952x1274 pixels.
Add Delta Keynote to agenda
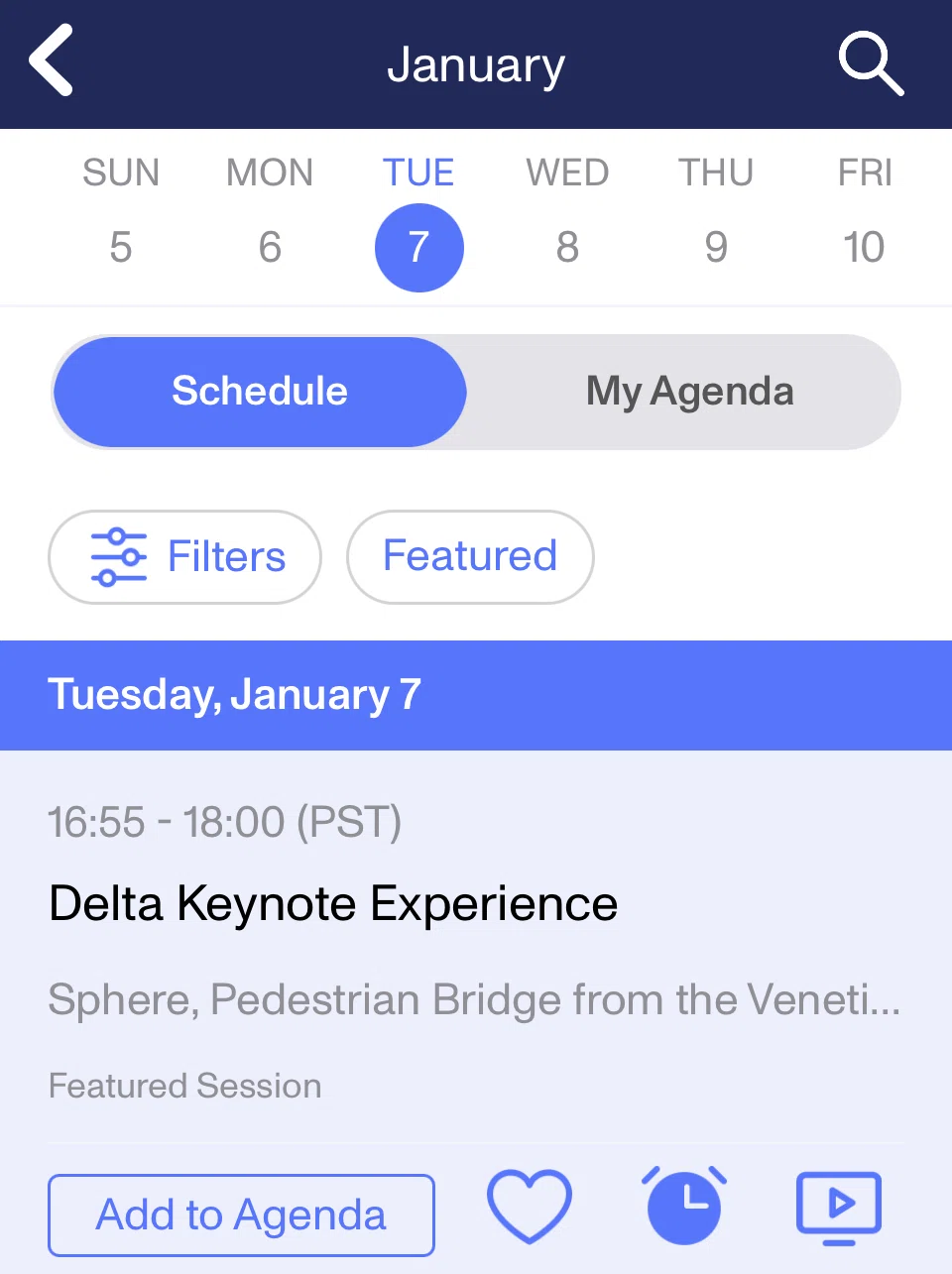[x=241, y=1216]
